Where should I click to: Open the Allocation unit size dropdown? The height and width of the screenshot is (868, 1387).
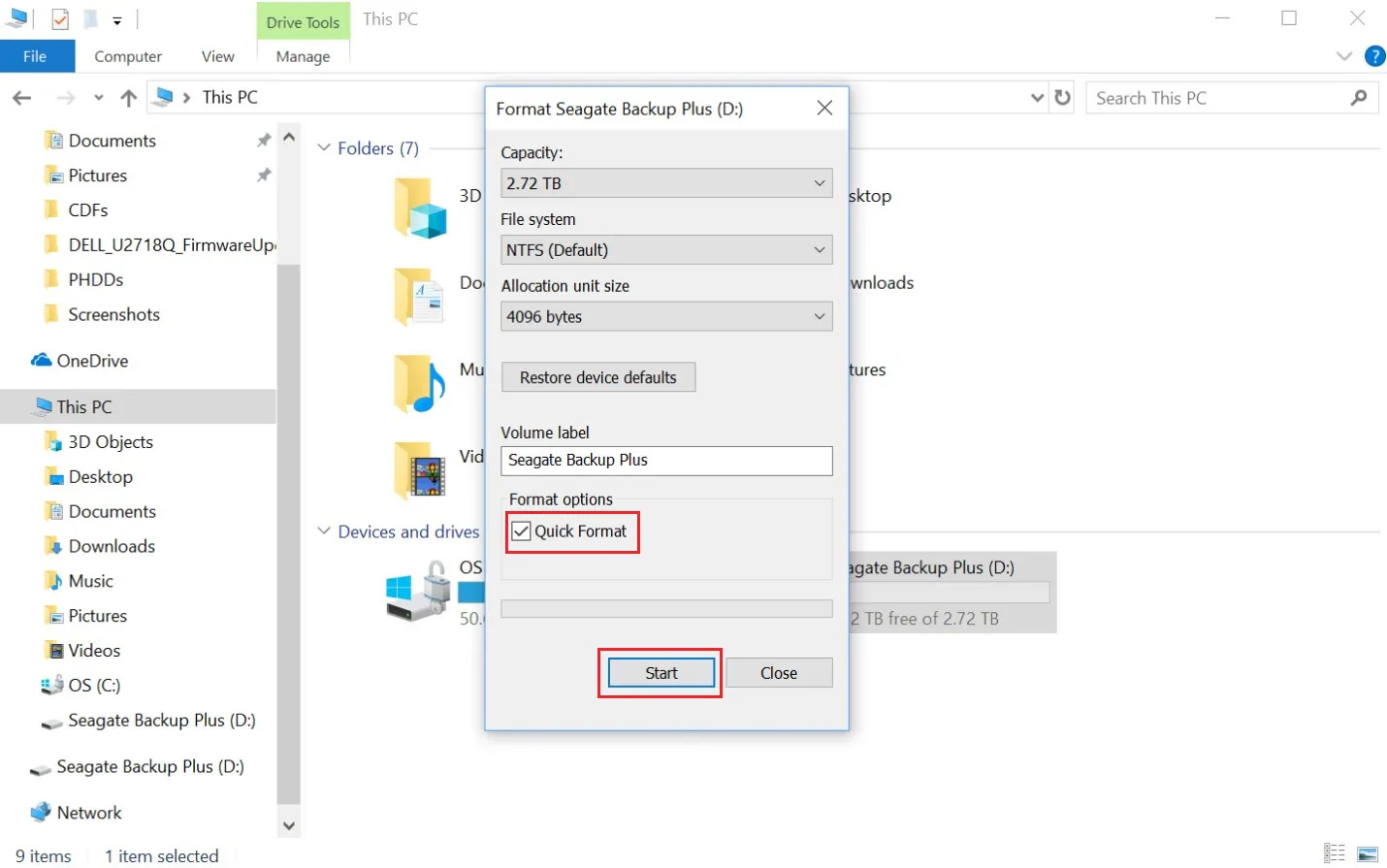pos(666,317)
